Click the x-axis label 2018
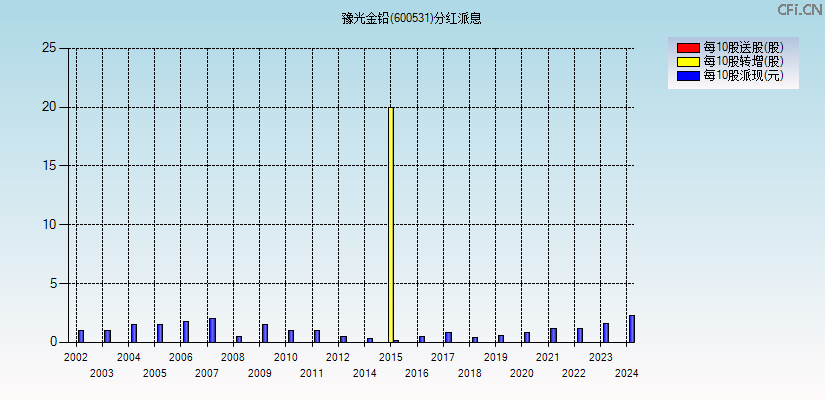This screenshot has width=825, height=400. pos(469,374)
